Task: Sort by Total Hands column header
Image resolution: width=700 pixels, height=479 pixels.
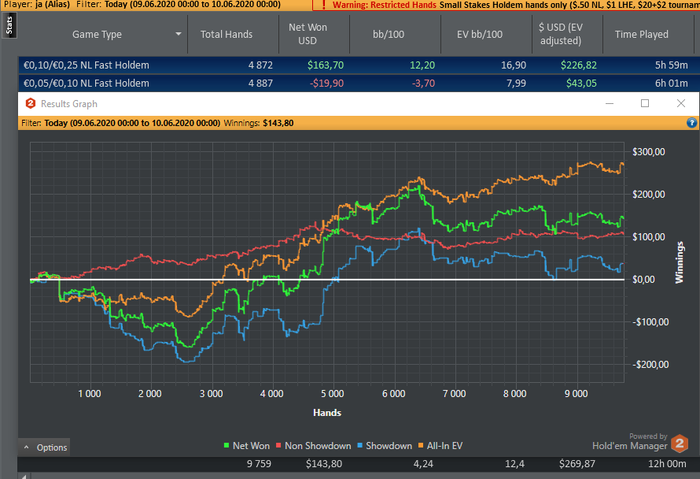Action: (x=226, y=34)
